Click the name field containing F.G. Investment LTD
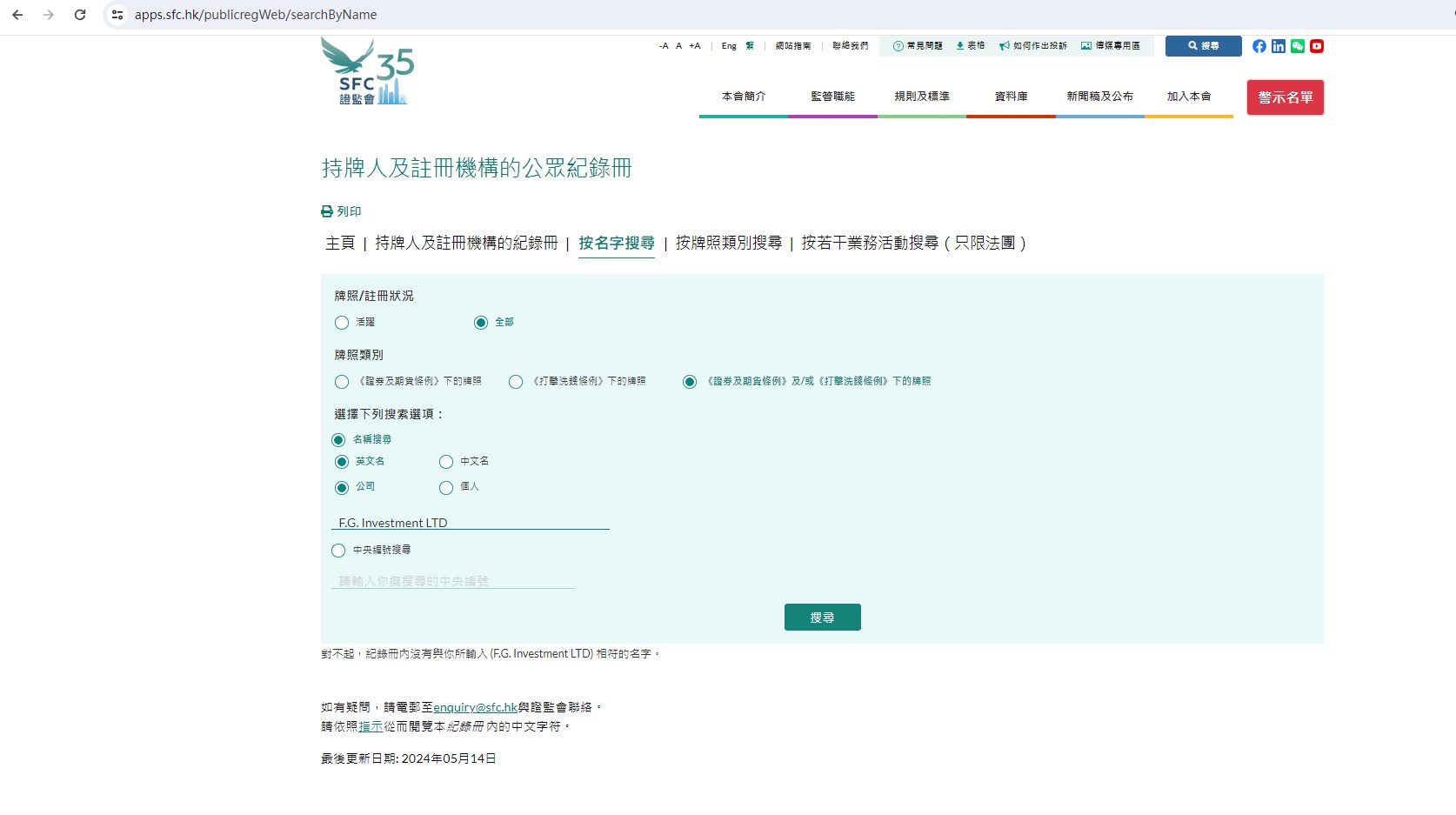The height and width of the screenshot is (815, 1456). (471, 523)
